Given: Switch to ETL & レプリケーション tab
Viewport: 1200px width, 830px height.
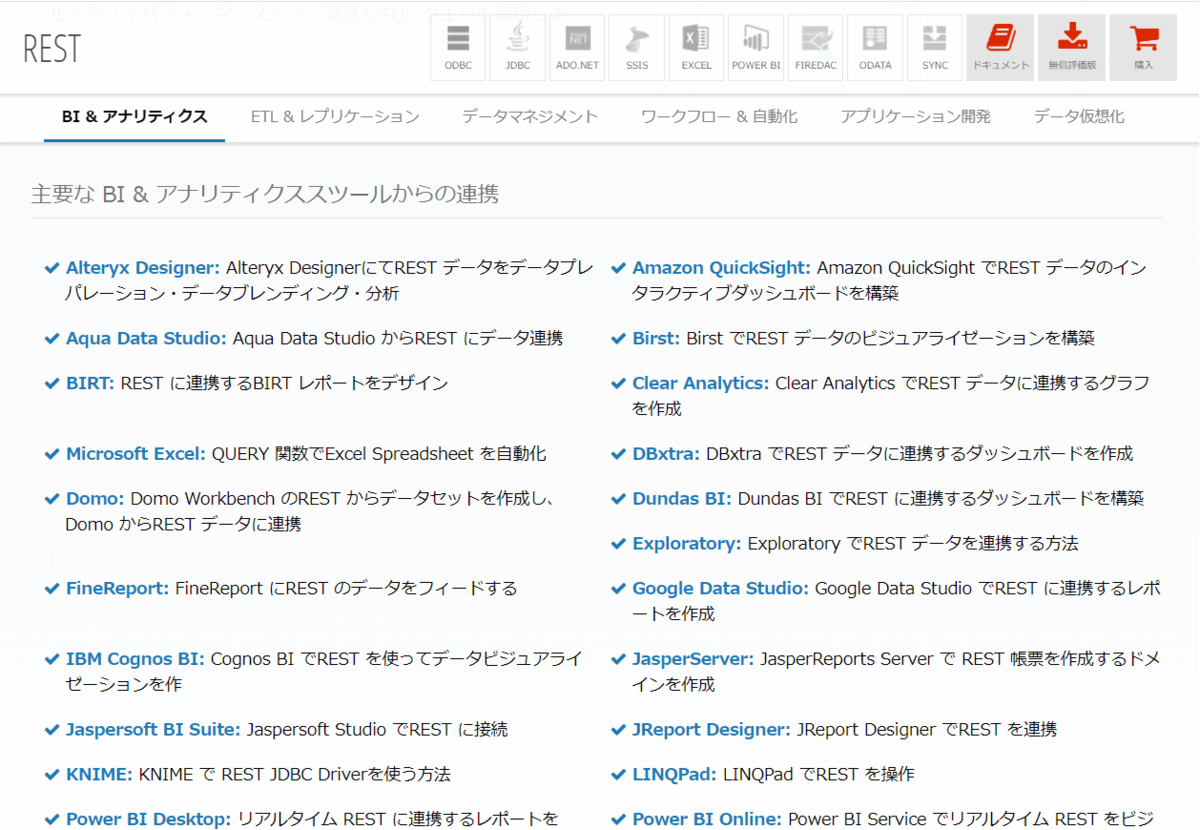Looking at the screenshot, I should point(335,117).
